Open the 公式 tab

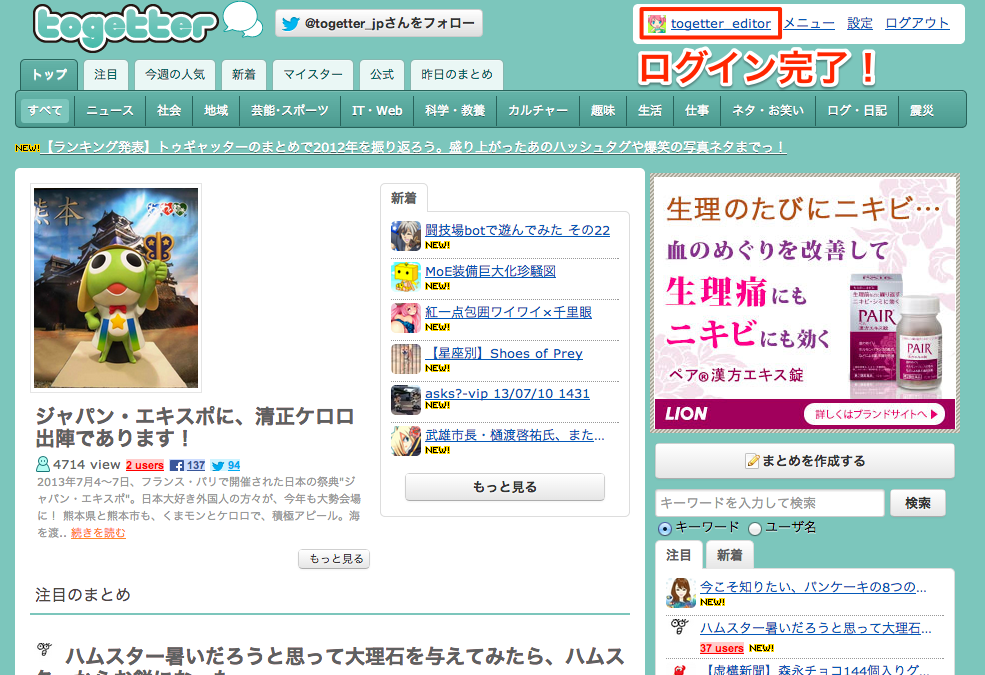coord(382,75)
